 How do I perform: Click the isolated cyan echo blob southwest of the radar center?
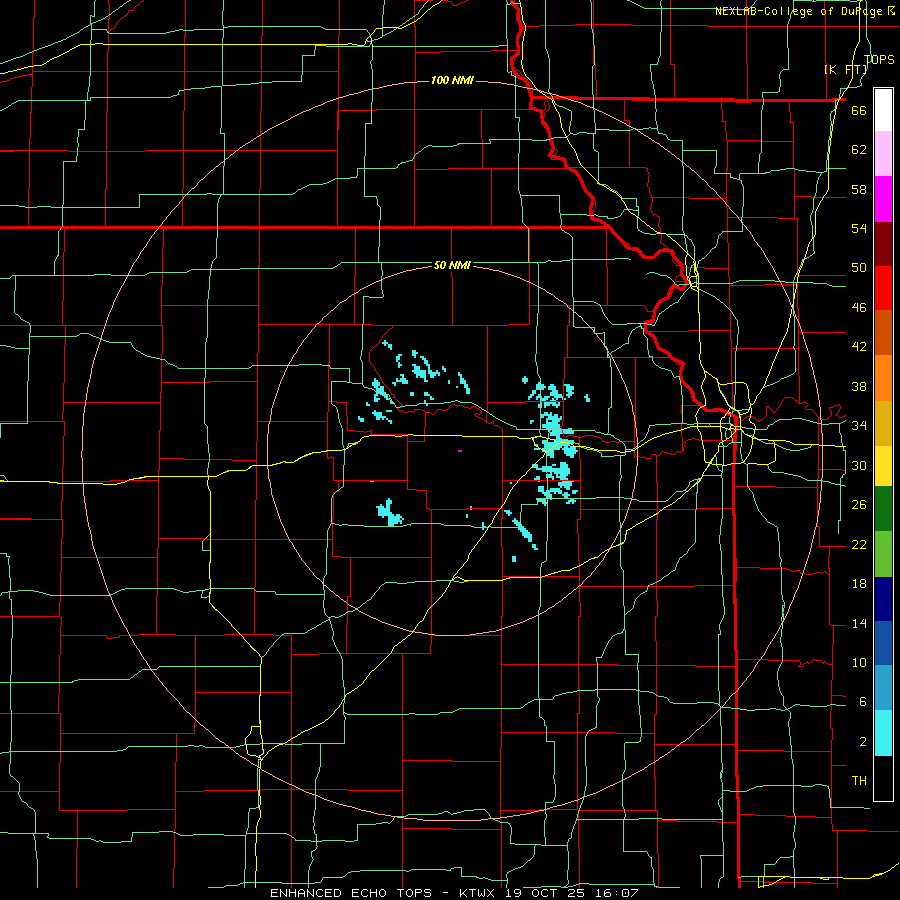point(389,513)
